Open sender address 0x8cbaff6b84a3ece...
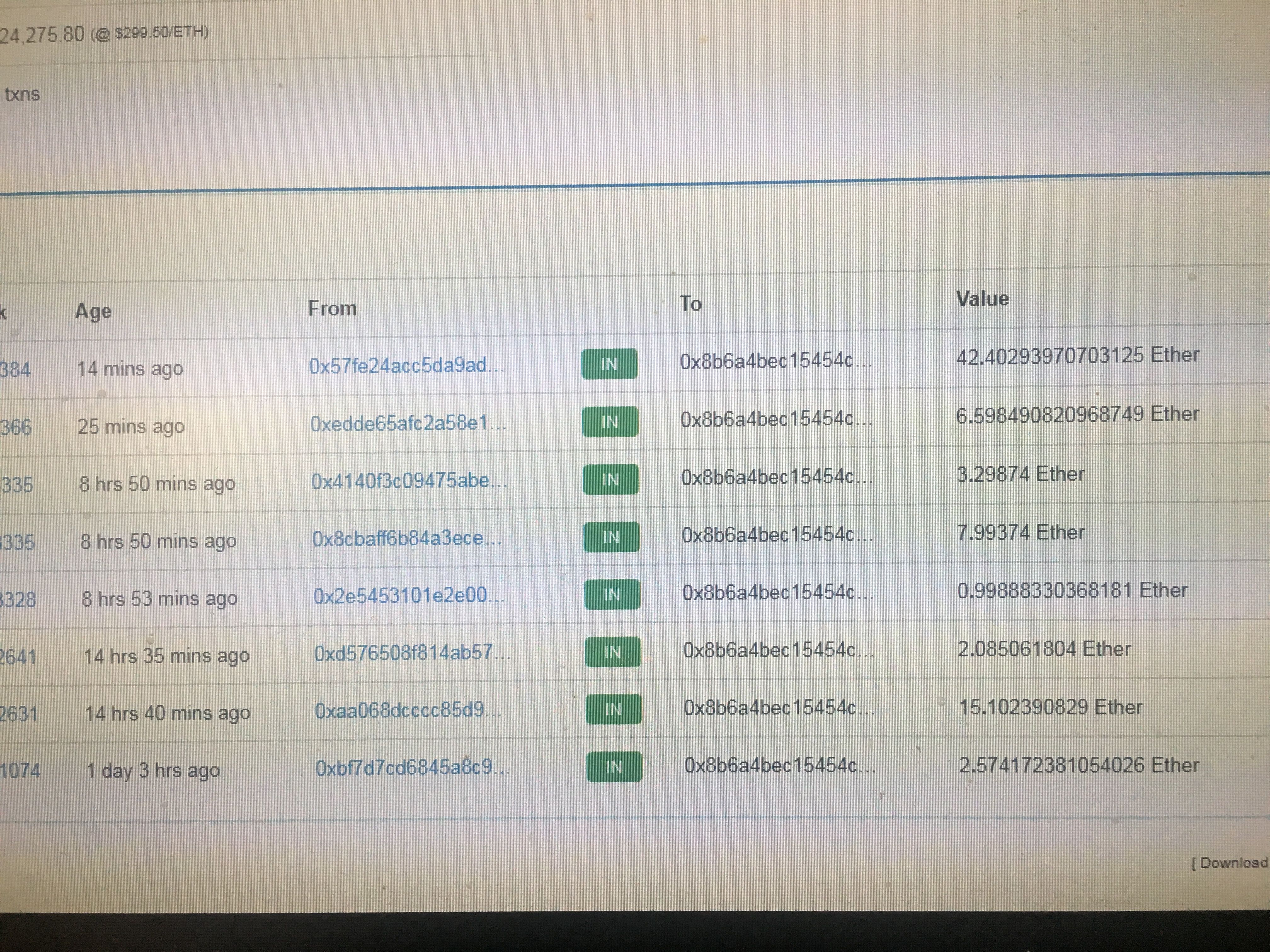This screenshot has width=1270, height=952. (407, 538)
